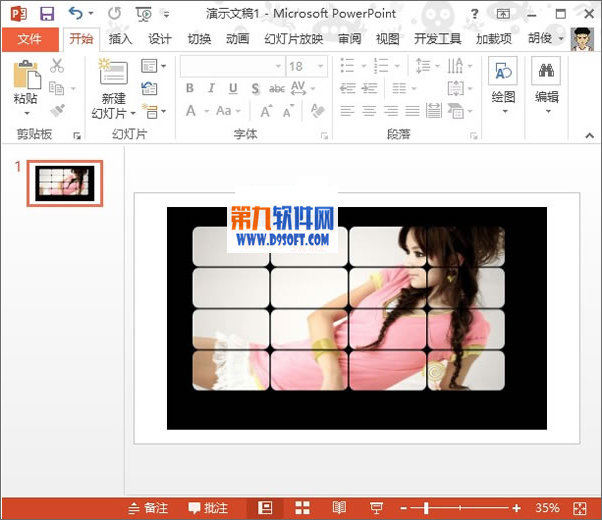Screen dimensions: 602x520
Task: Align text left
Action: [x=347, y=111]
